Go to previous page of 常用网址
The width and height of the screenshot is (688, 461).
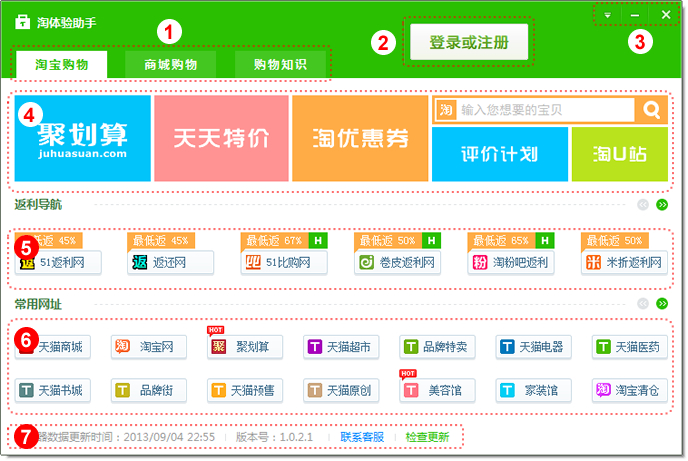[x=643, y=304]
